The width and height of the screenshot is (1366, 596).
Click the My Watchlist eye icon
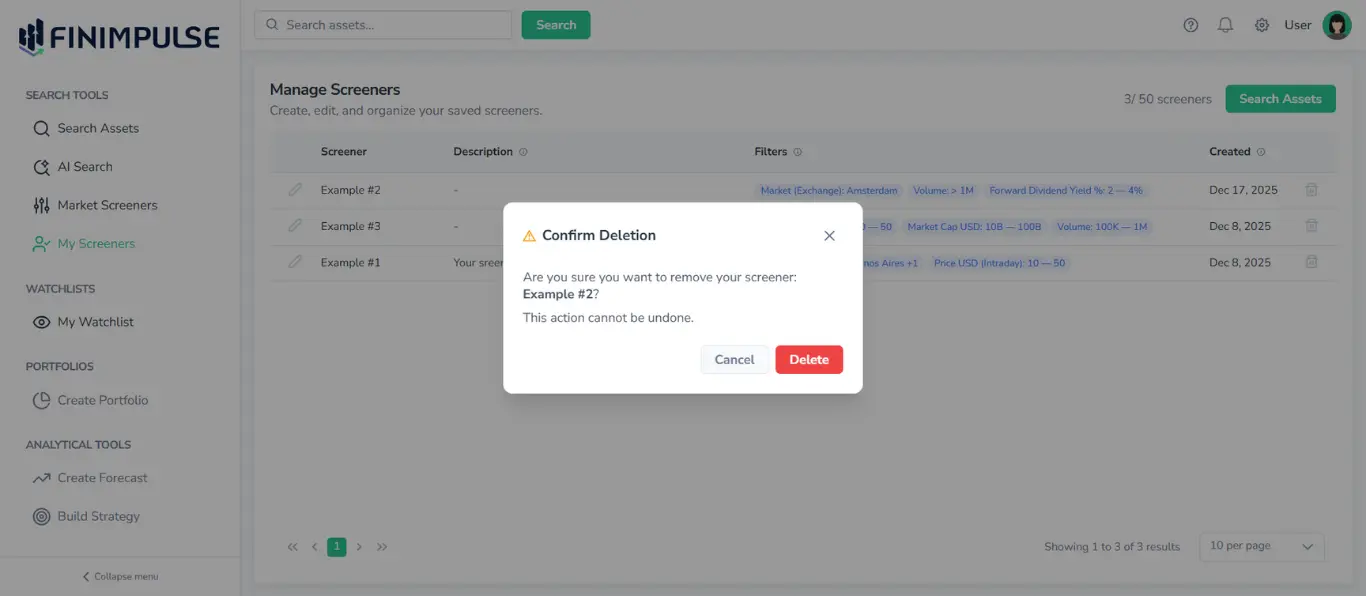41,321
